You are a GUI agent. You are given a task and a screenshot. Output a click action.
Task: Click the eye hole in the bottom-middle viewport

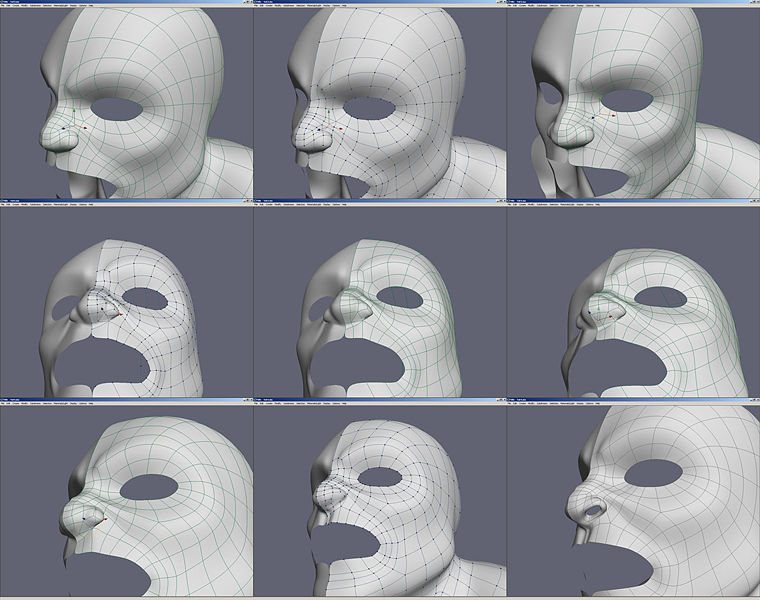point(380,476)
